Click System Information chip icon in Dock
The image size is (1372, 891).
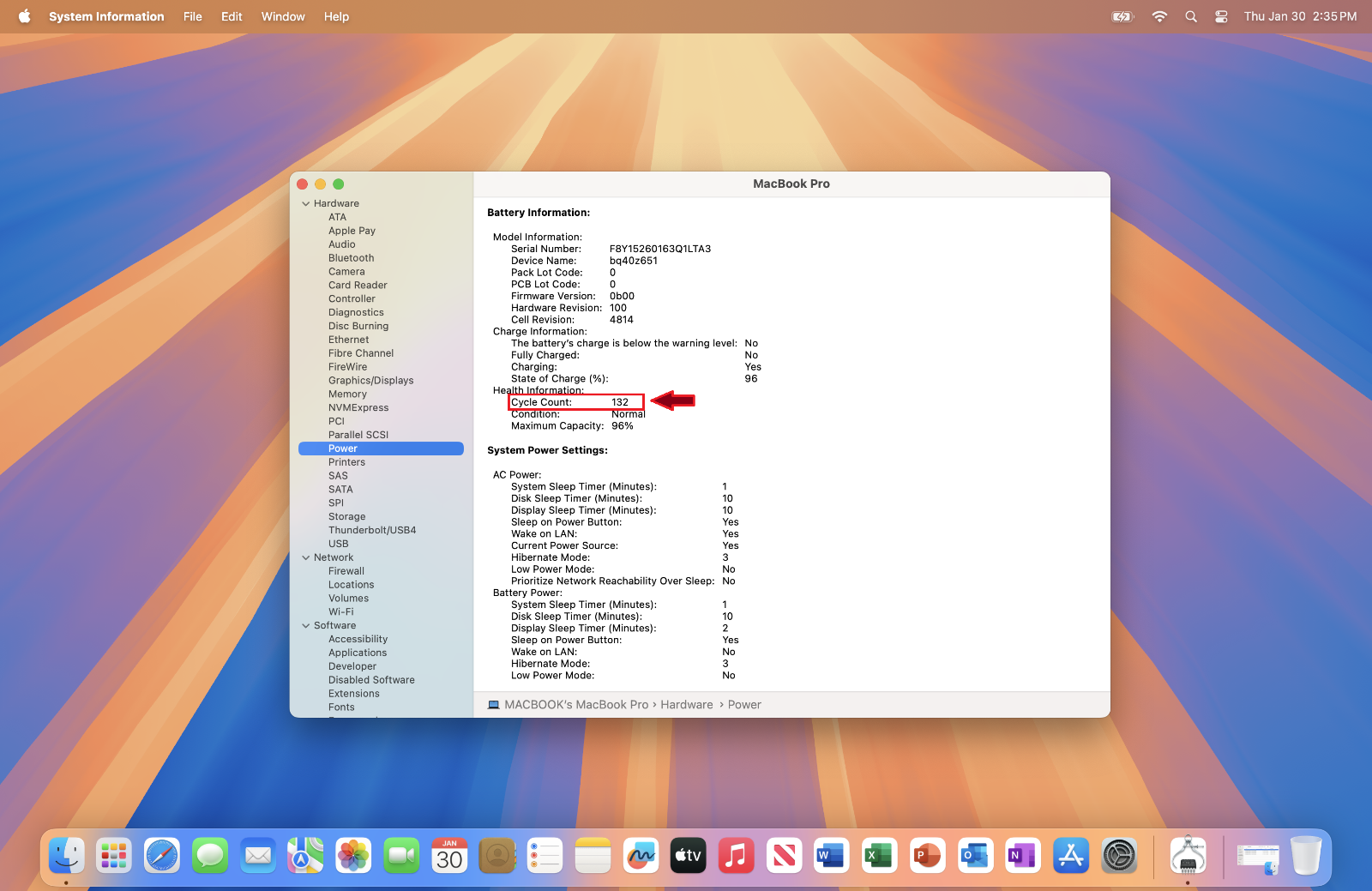(x=1188, y=856)
